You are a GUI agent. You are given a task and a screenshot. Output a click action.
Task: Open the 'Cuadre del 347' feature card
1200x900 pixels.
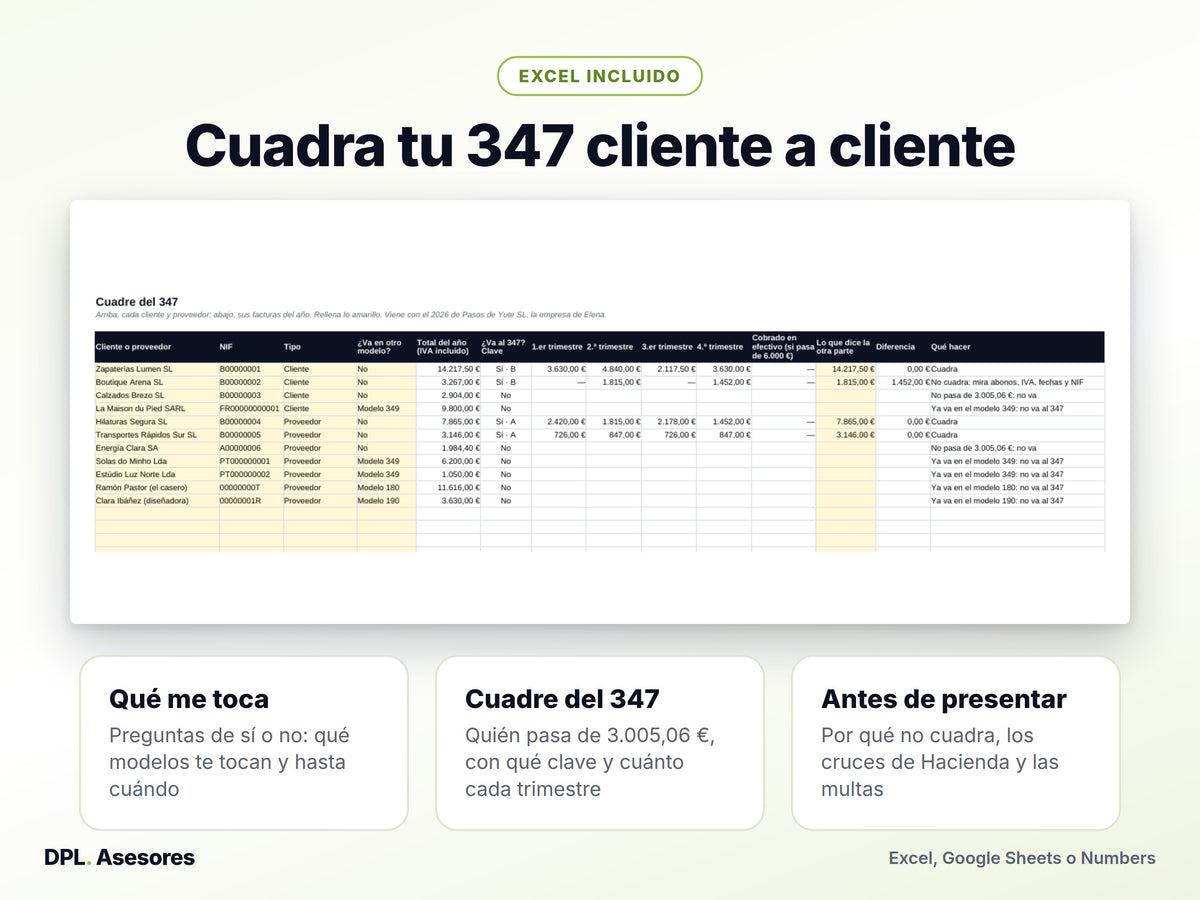(600, 743)
